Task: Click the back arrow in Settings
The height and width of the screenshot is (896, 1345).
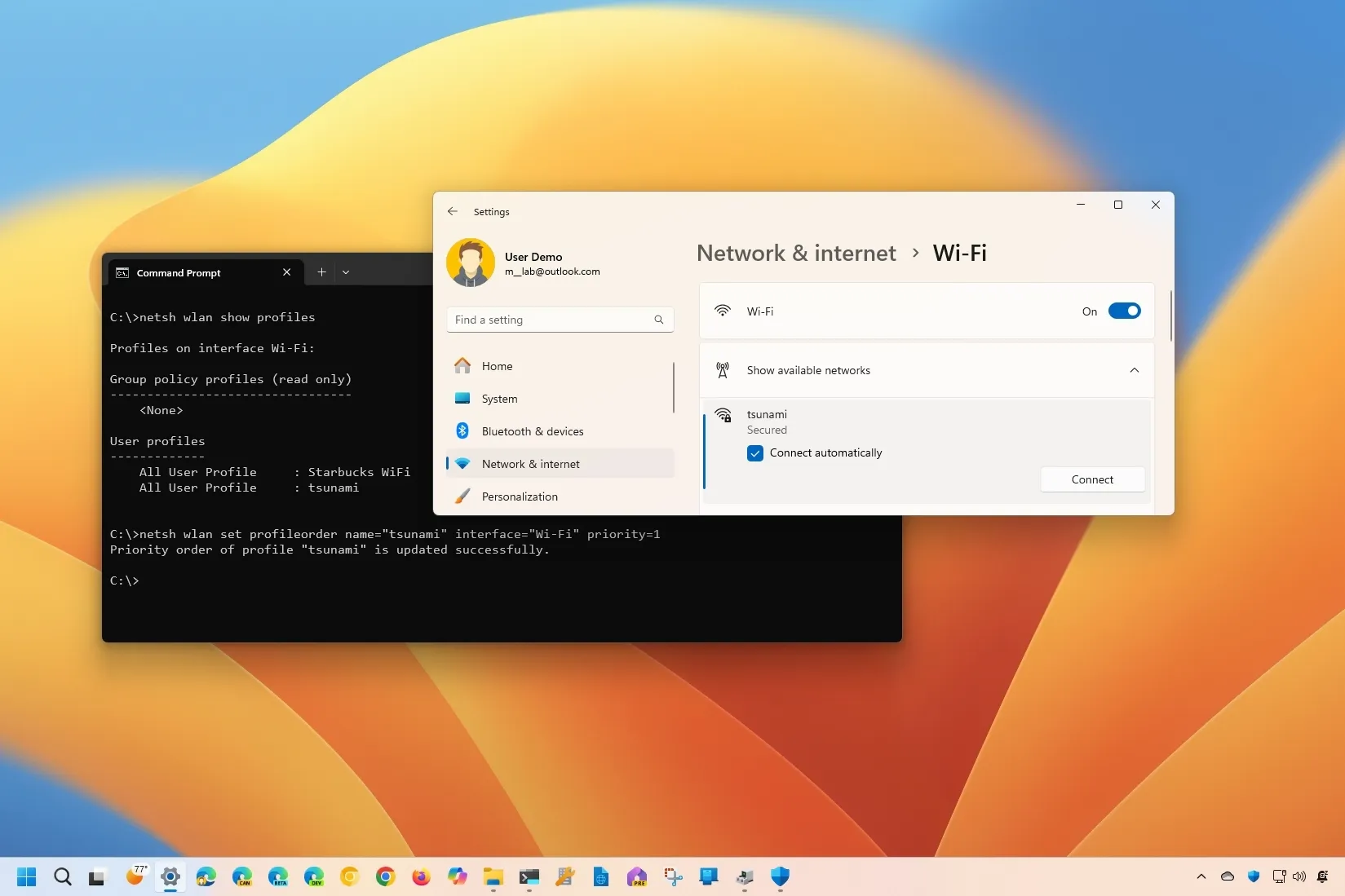Action: 453,211
